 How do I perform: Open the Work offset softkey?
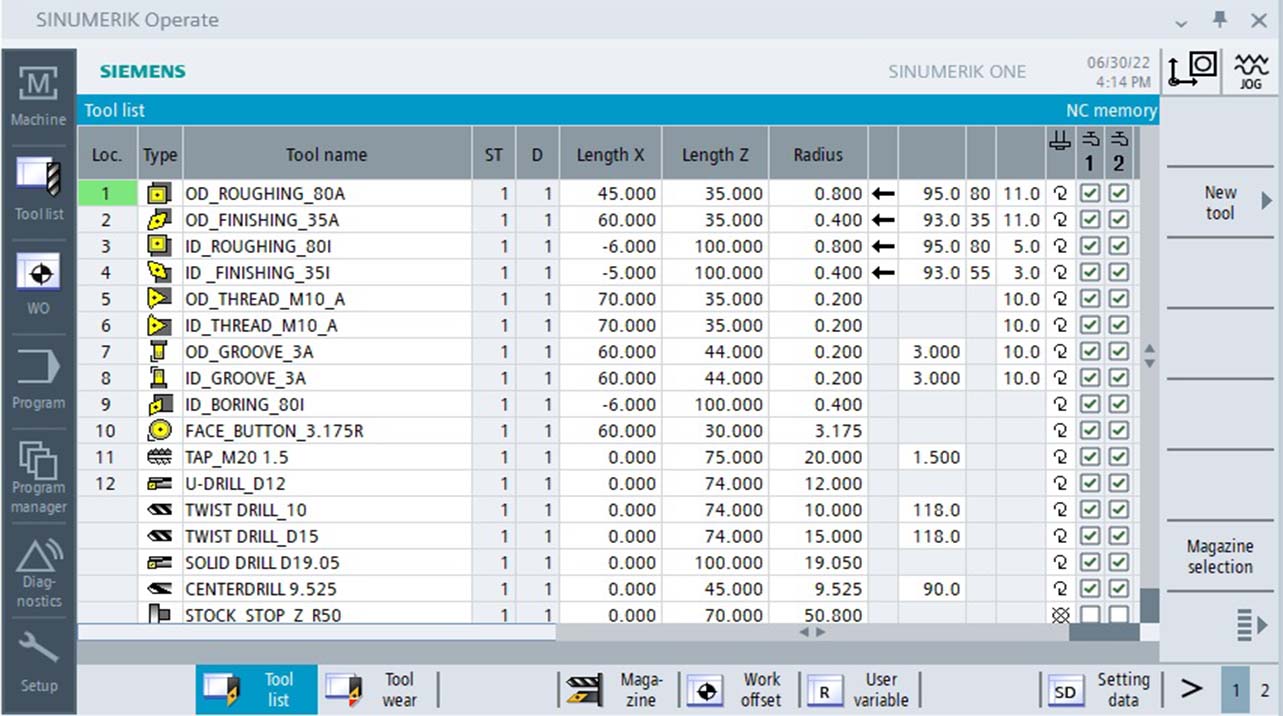point(738,690)
